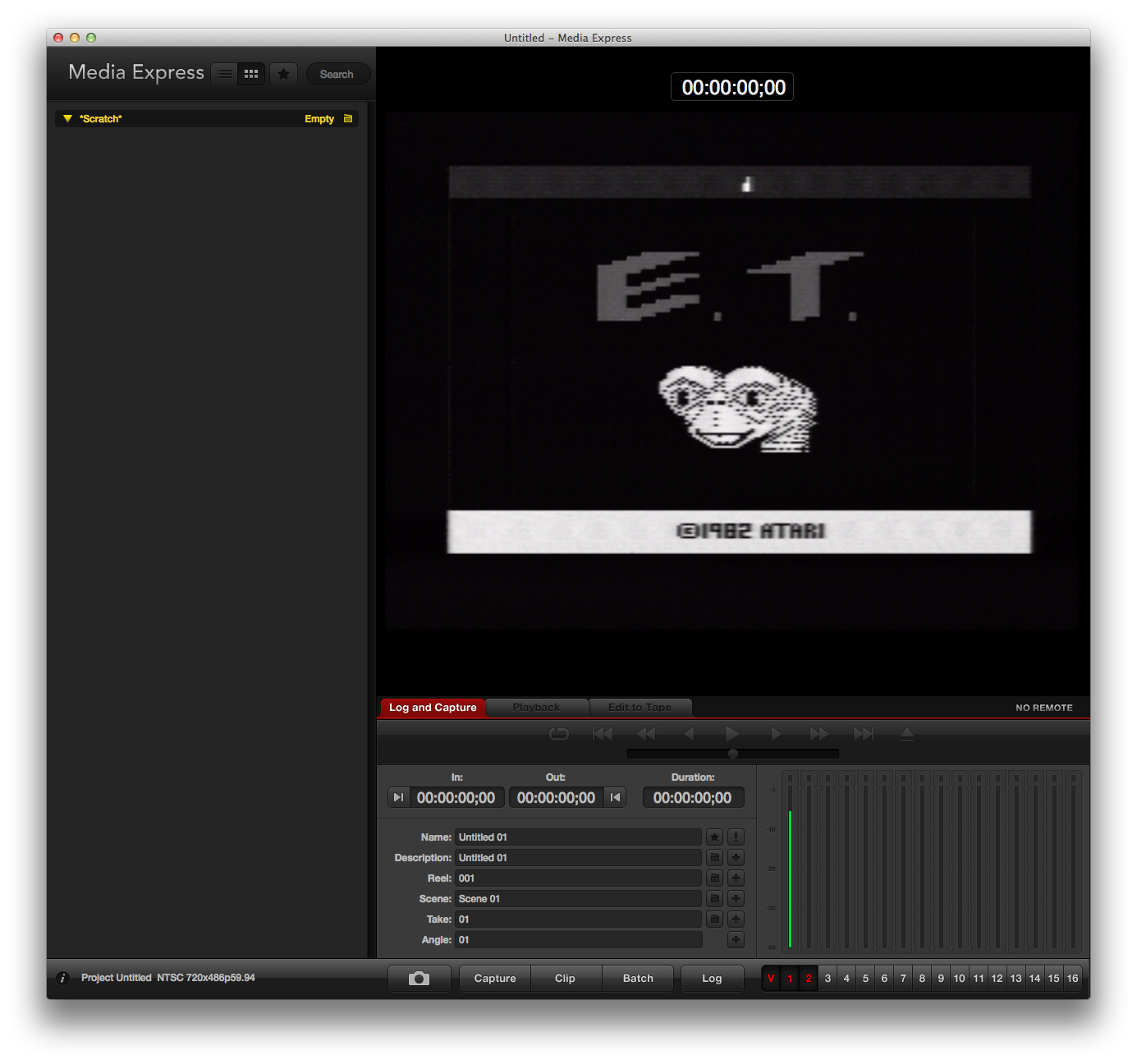Click the In timecode field
Viewport: 1137px width, 1064px height.
pyautogui.click(x=456, y=798)
